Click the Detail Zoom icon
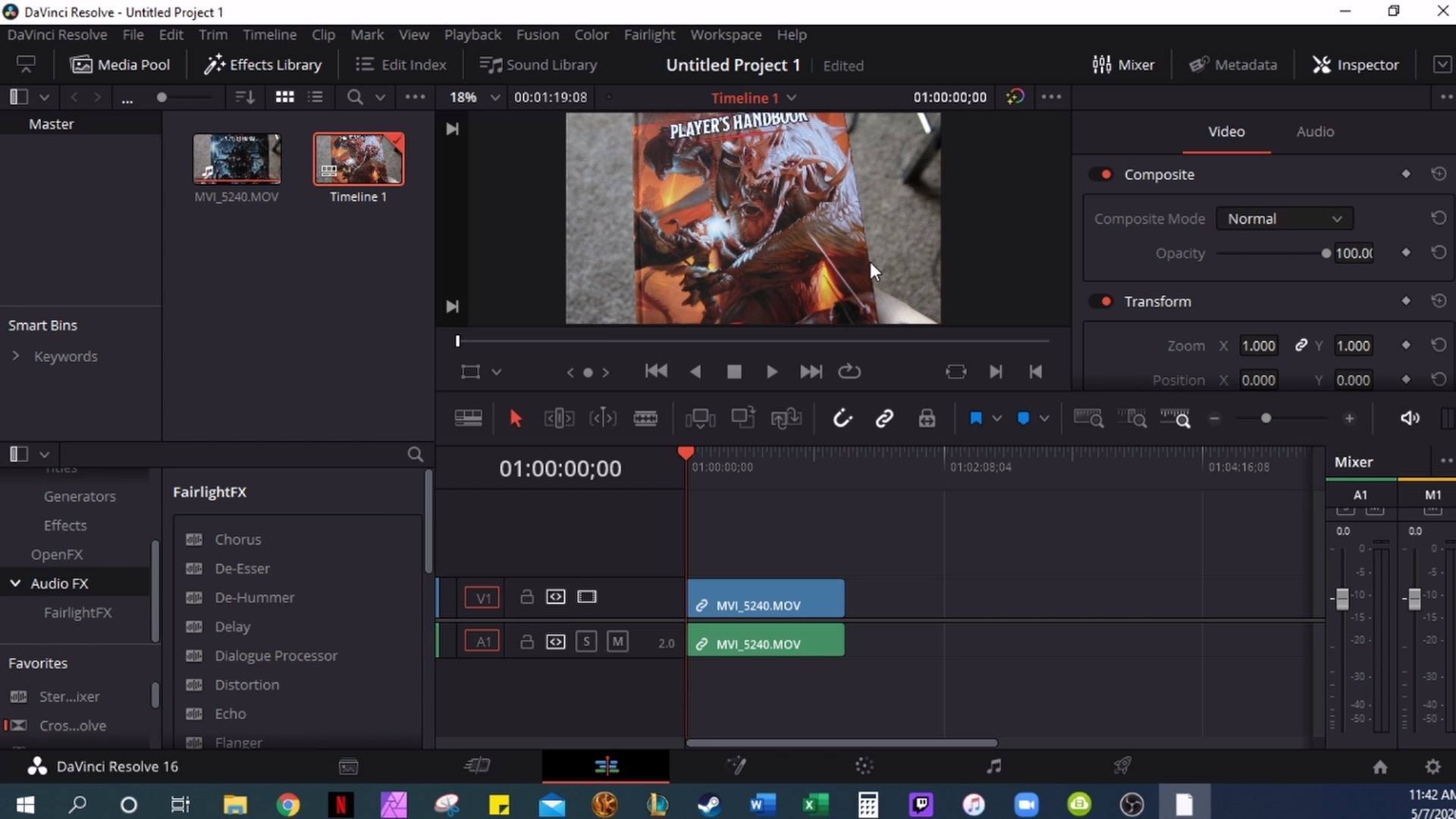This screenshot has height=819, width=1456. point(1132,419)
